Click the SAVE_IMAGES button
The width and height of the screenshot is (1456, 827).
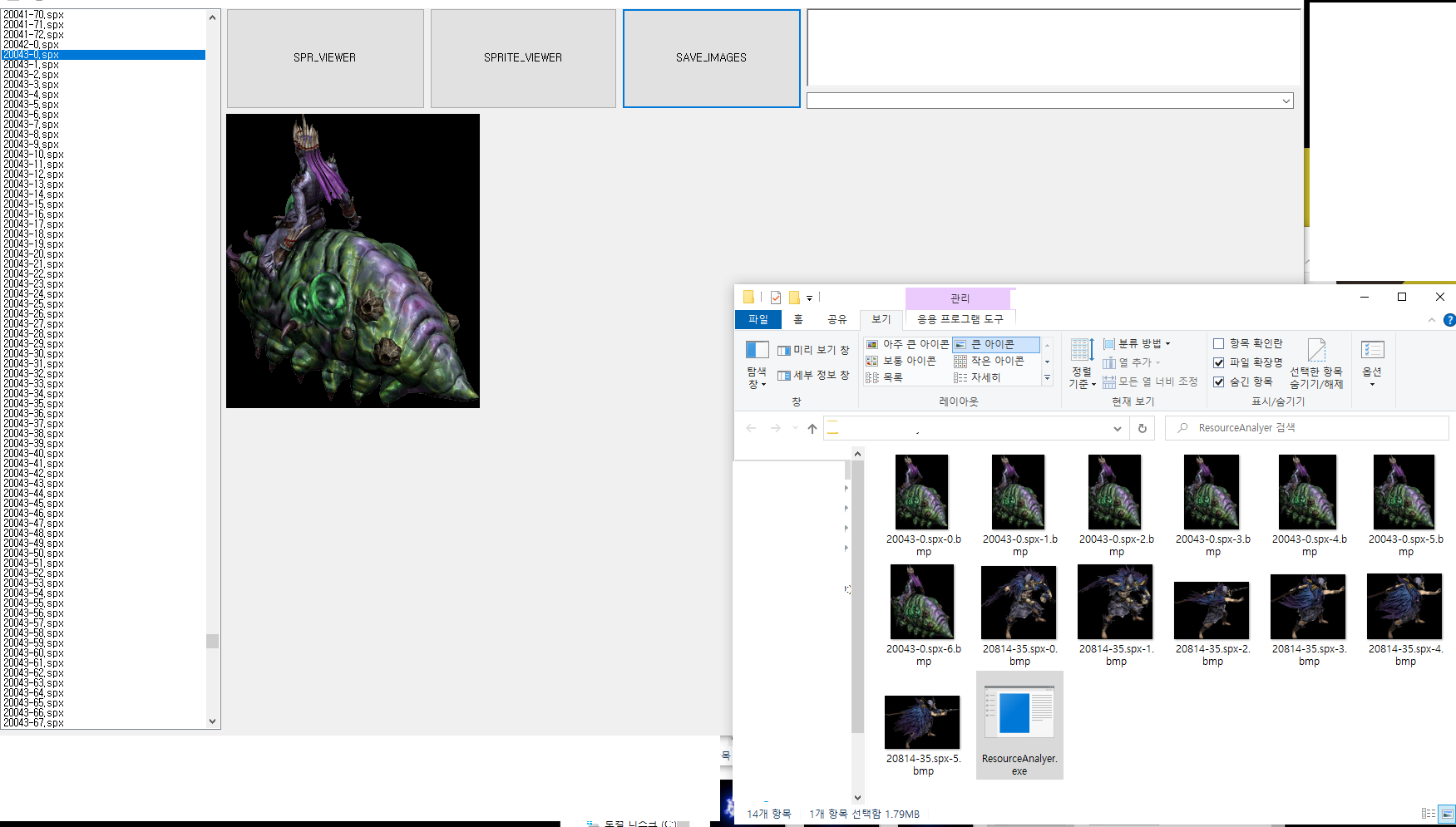tap(712, 58)
